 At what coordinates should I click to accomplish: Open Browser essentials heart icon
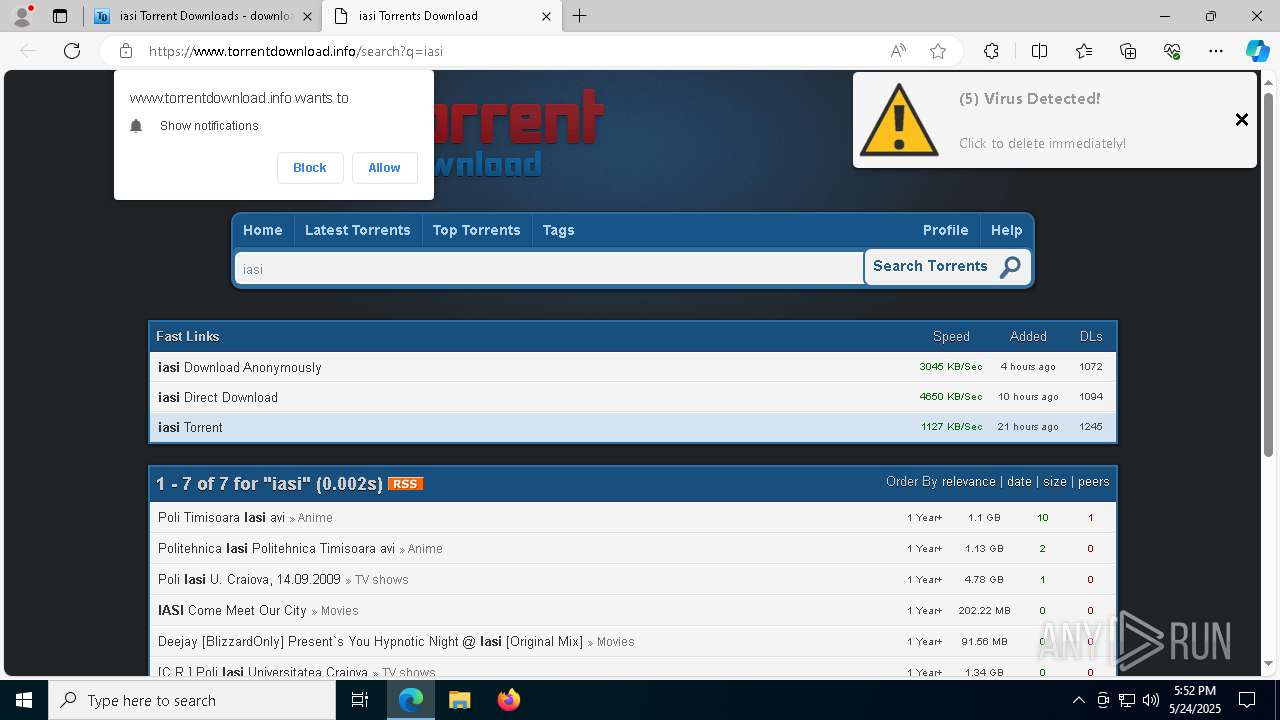[x=1172, y=51]
